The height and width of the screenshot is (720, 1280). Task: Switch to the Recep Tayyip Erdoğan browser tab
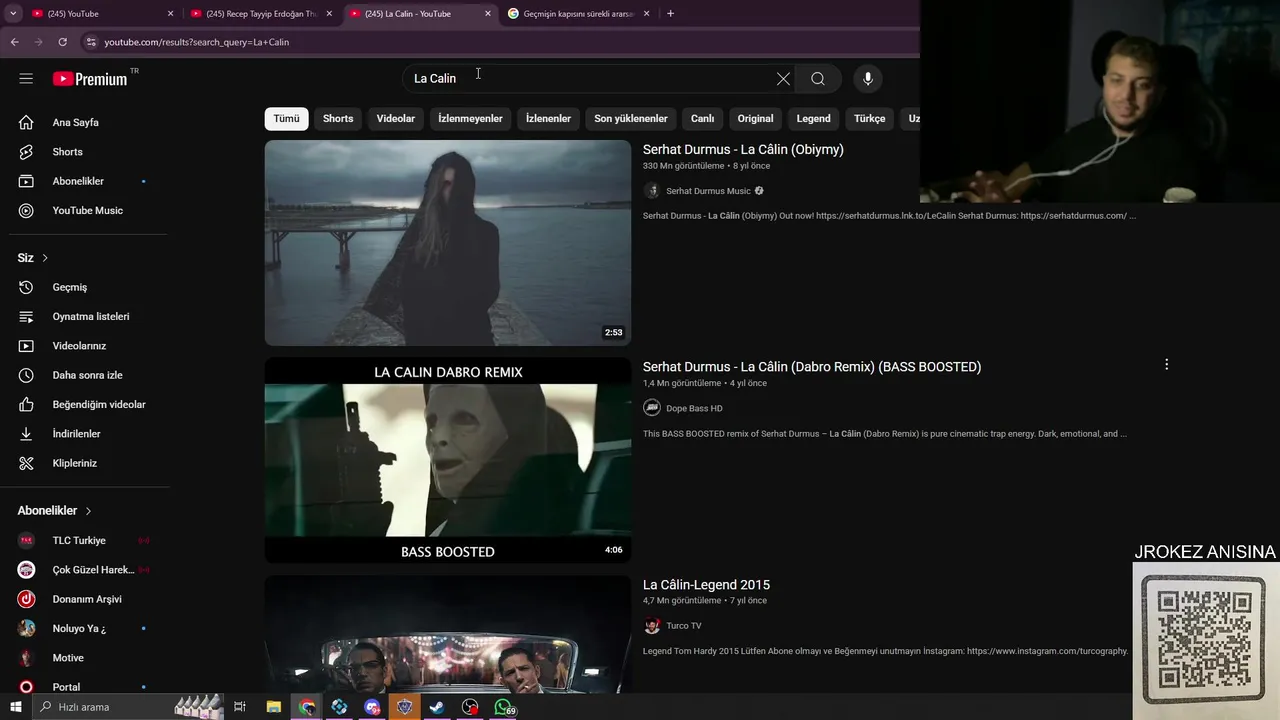click(262, 14)
